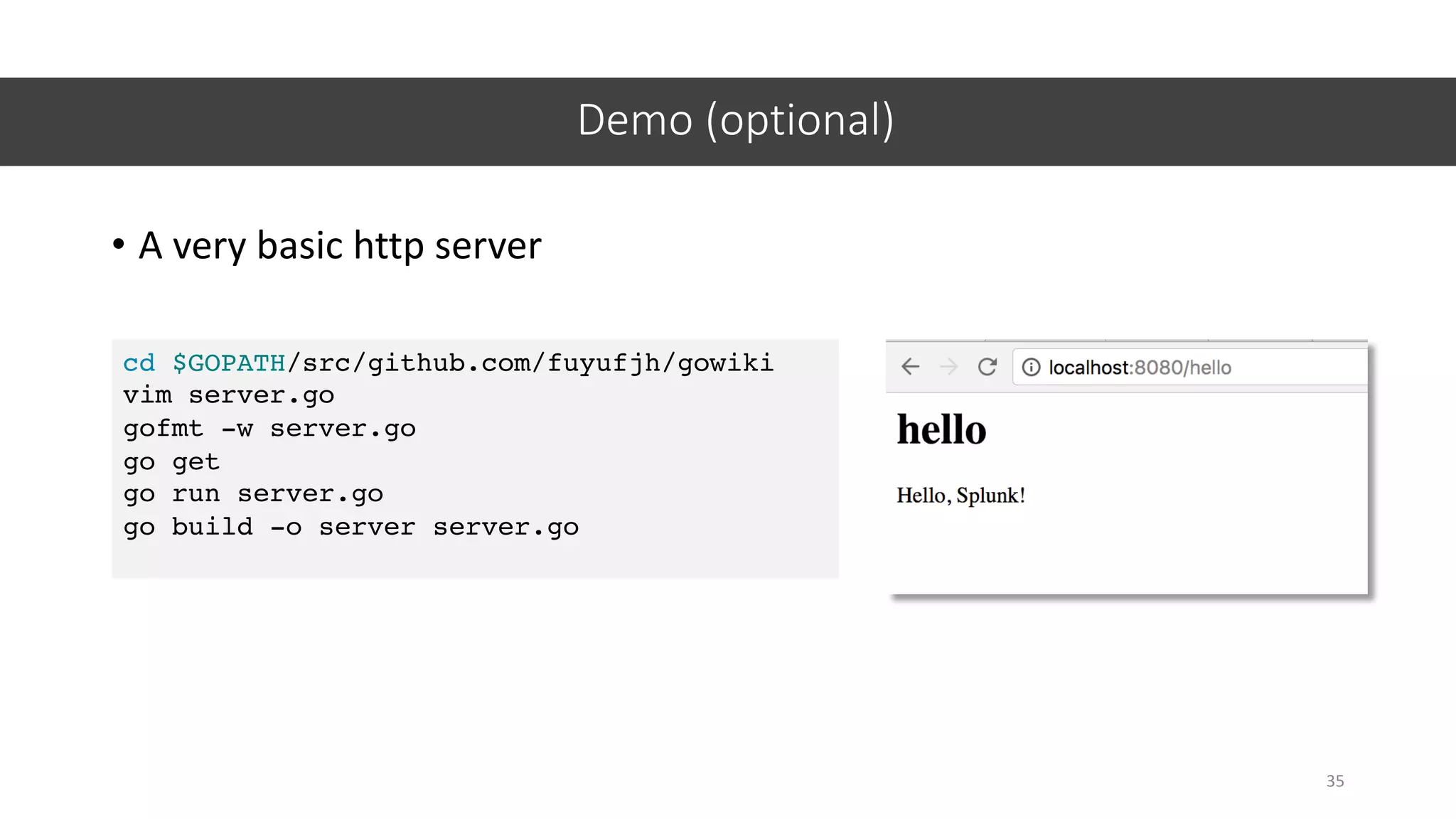
Task: Click the browser back arrow
Action: point(910,367)
